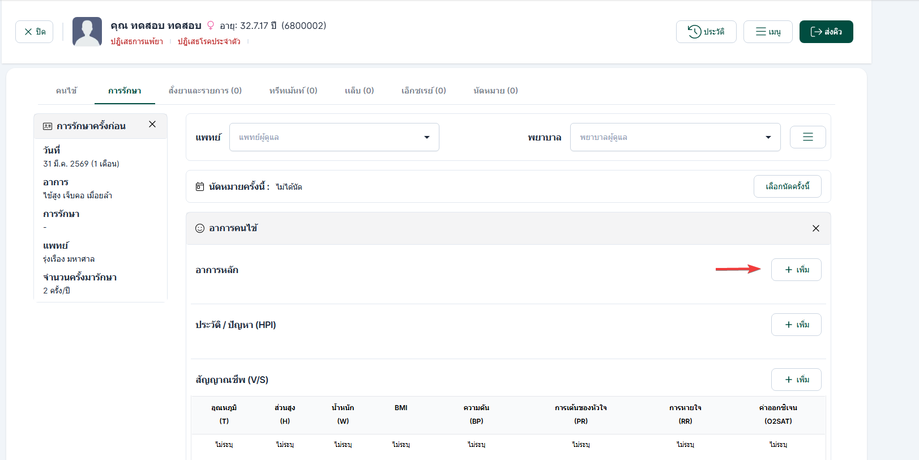Screen dimensions: 919x460
Task: Click hamburger icon beside nurse dropdown
Action: coord(808,137)
